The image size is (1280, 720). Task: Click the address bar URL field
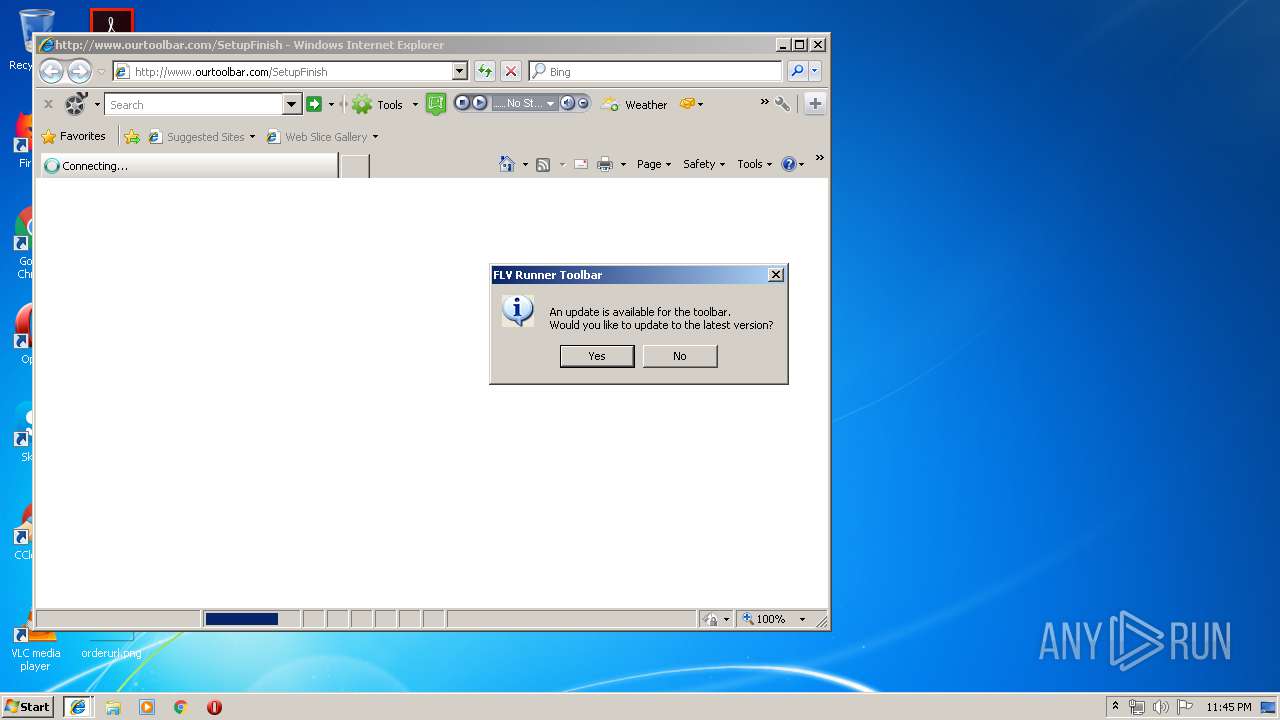[x=290, y=72]
